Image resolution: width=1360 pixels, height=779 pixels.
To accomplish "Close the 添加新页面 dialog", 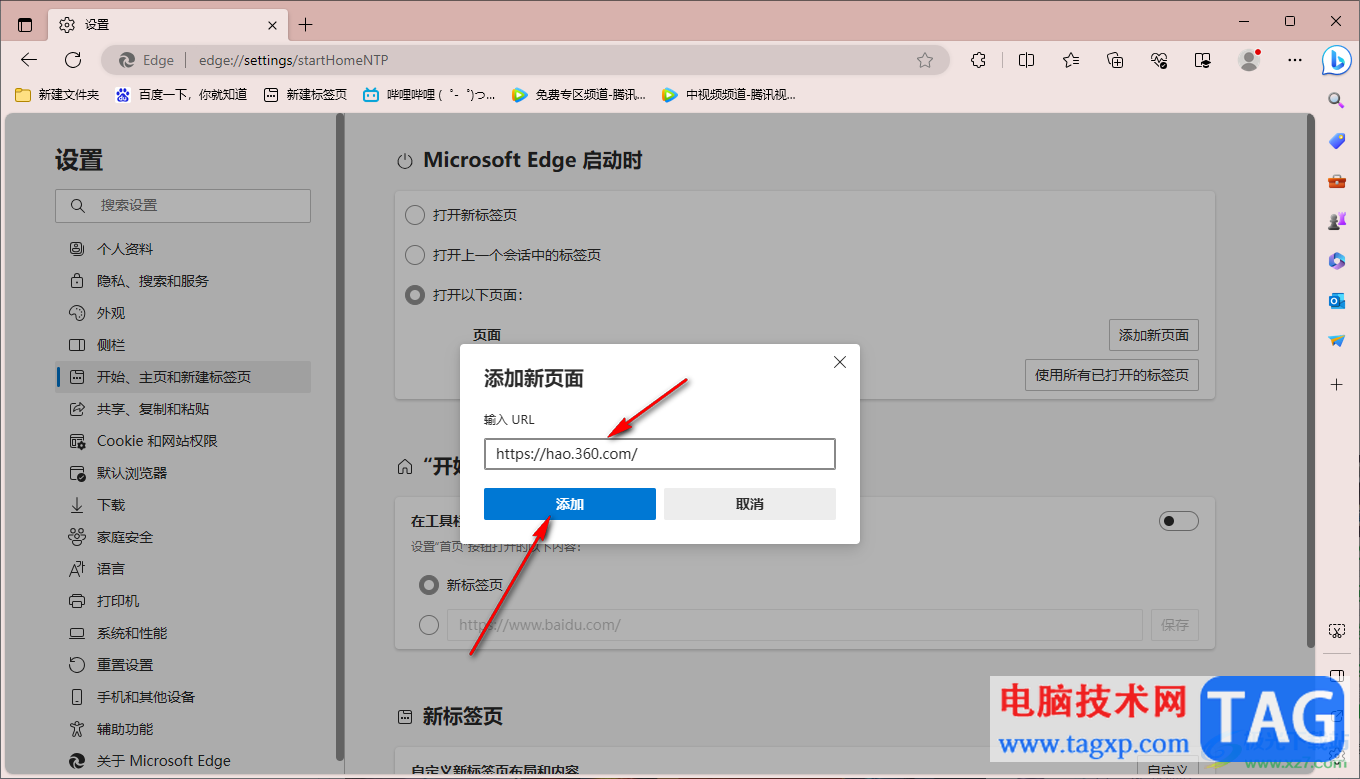I will click(x=840, y=362).
